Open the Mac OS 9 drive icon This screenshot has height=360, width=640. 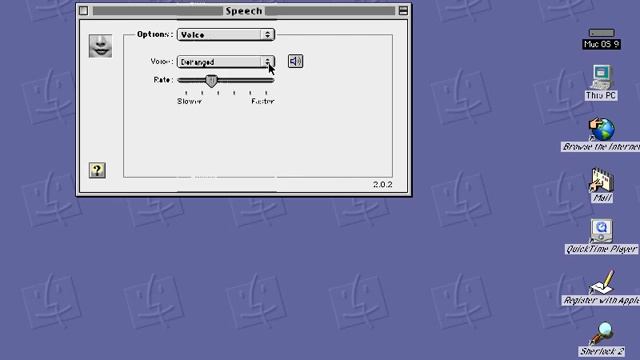(x=602, y=33)
